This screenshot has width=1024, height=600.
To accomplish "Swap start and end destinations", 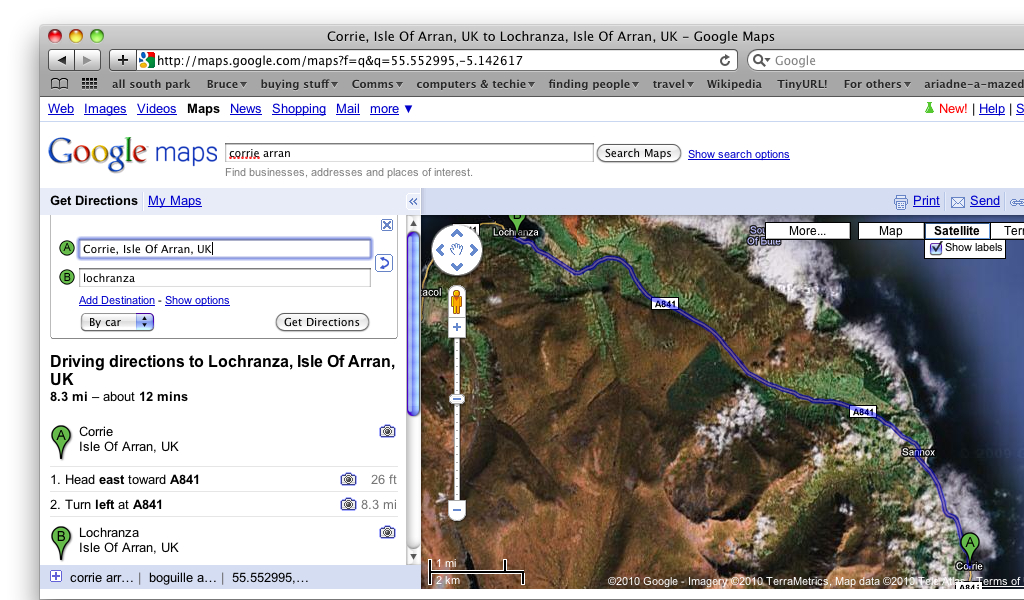I will [384, 264].
